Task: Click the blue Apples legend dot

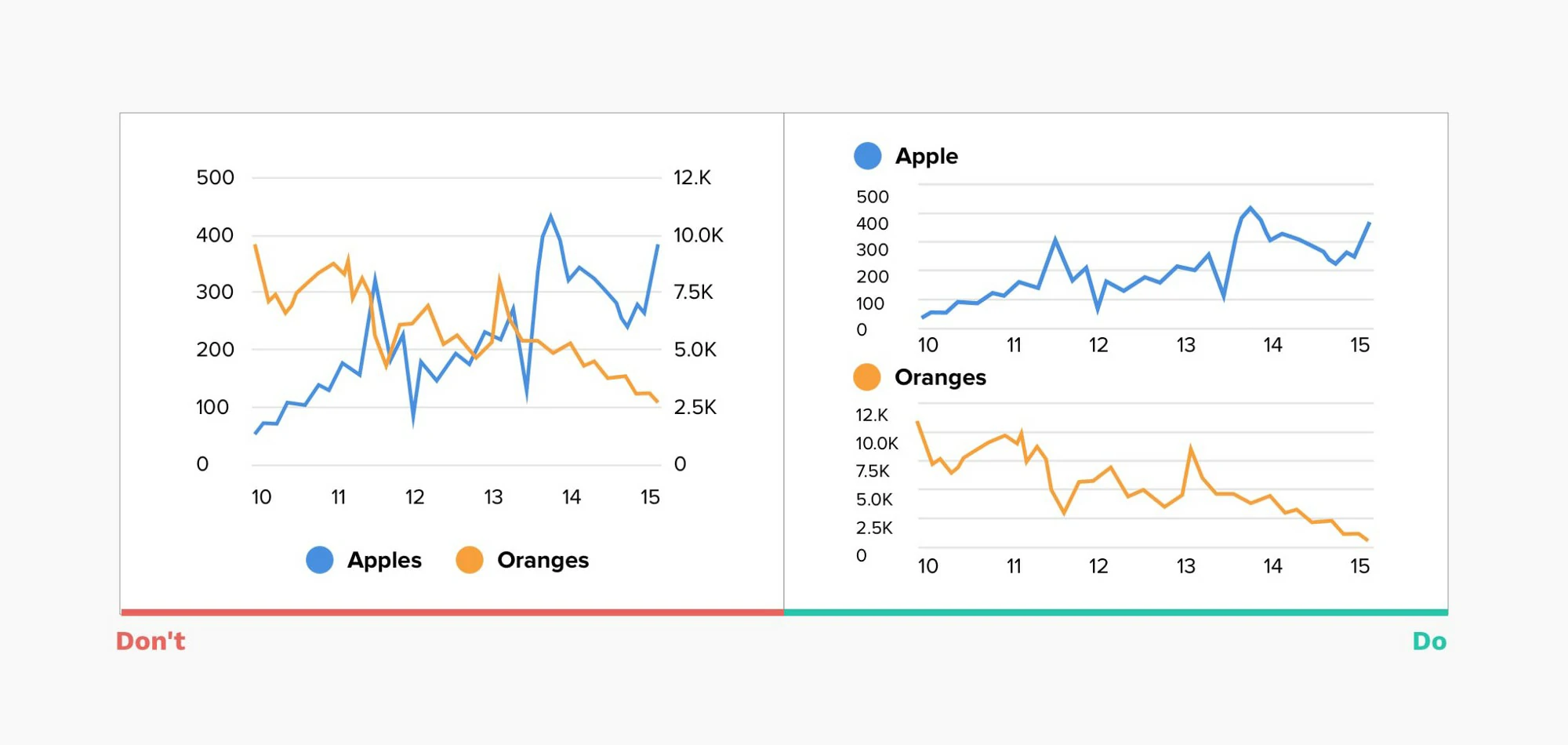Action: [319, 560]
